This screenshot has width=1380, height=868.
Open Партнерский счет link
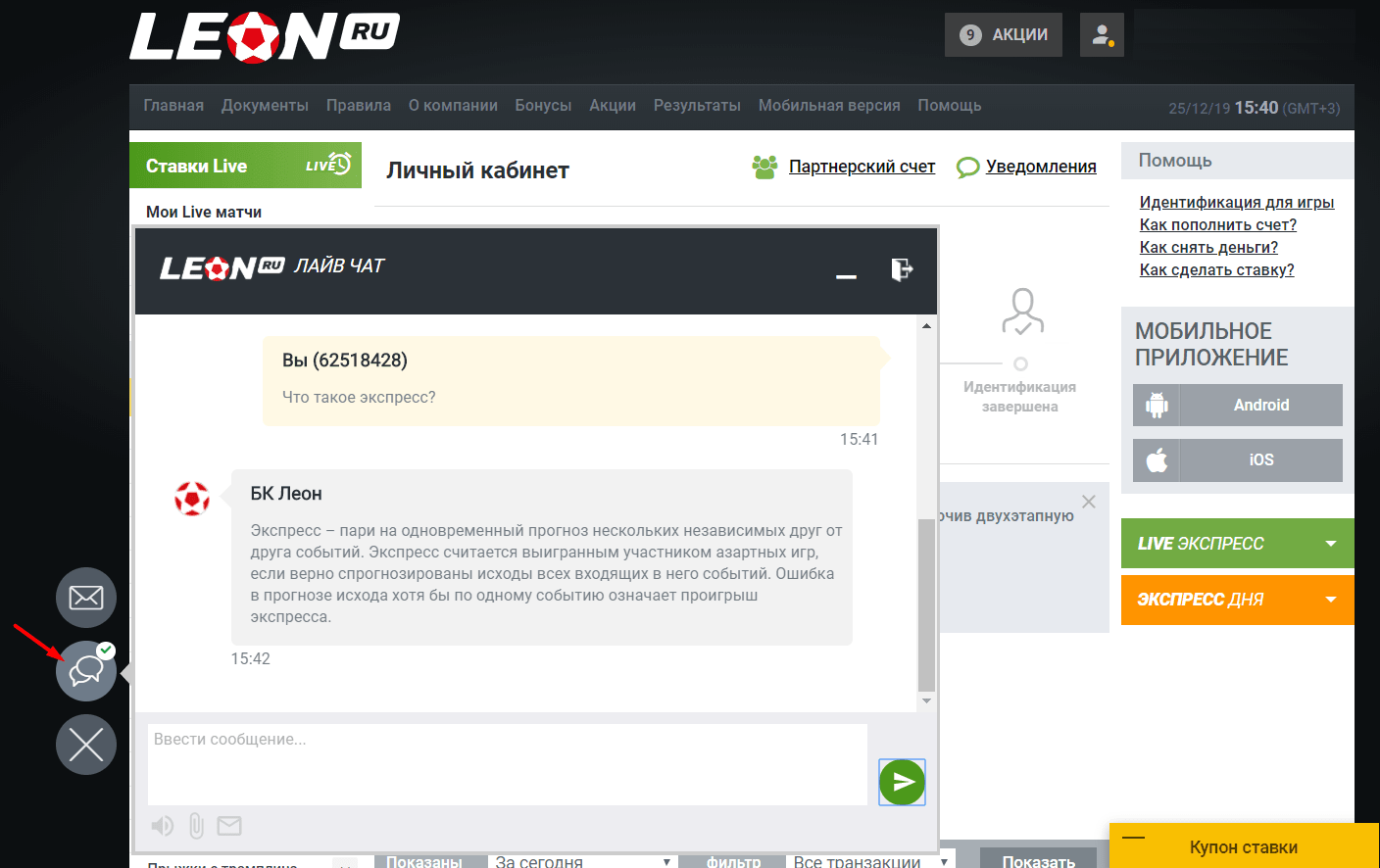pyautogui.click(x=862, y=167)
